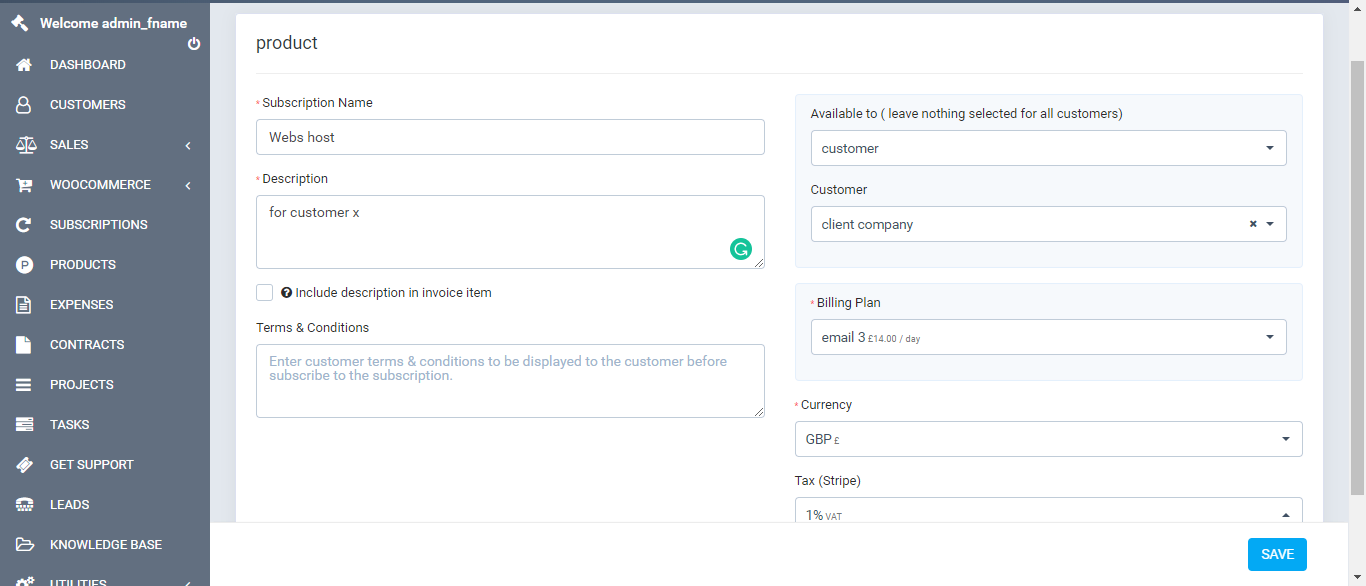Open Contracts in sidebar
Image resolution: width=1366 pixels, height=586 pixels.
[87, 345]
